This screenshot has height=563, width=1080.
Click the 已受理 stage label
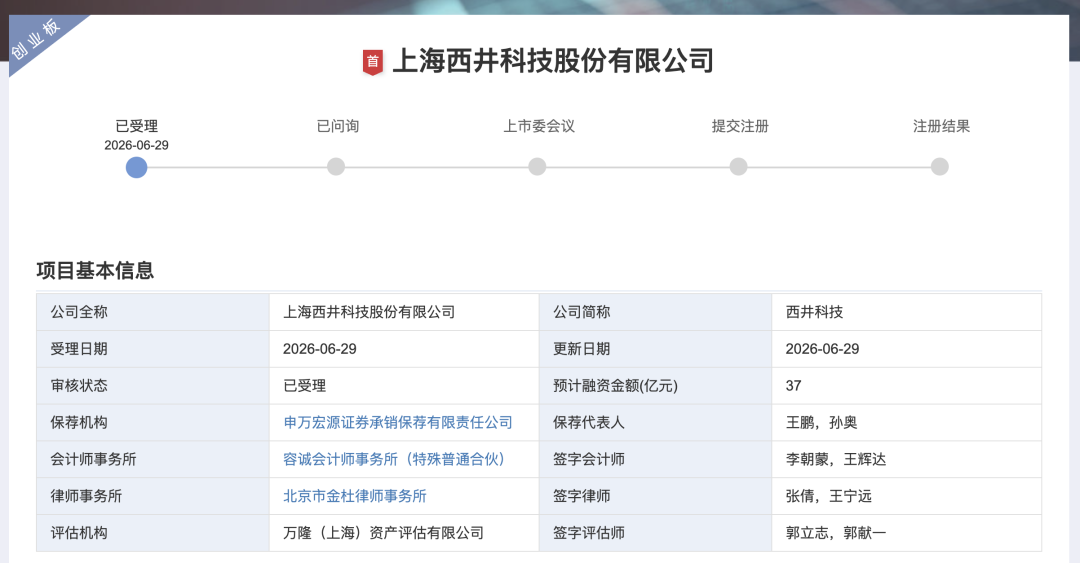tap(136, 126)
